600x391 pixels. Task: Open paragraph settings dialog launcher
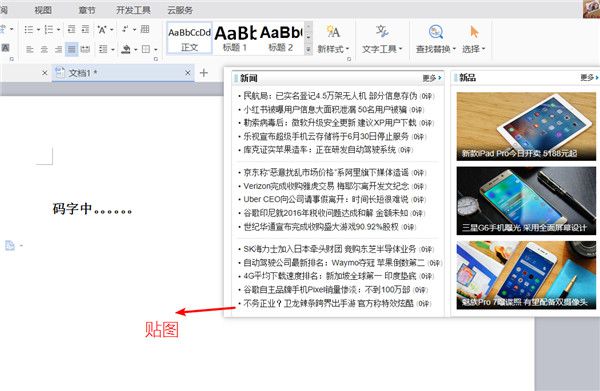pos(156,59)
